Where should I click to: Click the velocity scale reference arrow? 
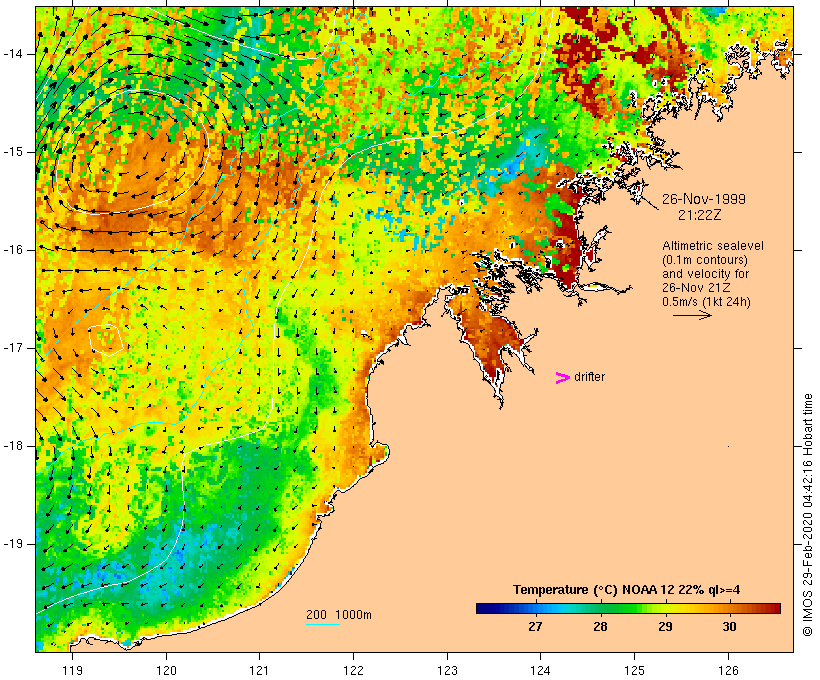tap(692, 315)
